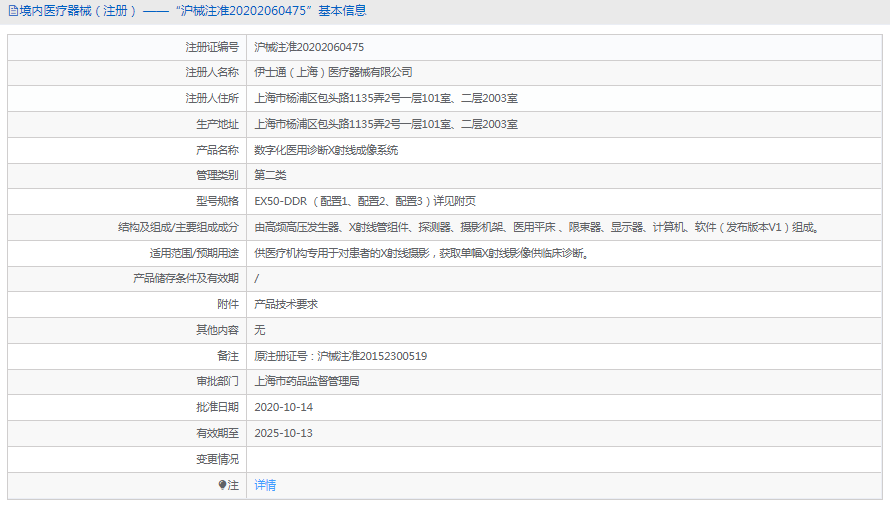Click the 结构及组成/主要组成成分 label
This screenshot has height=506, width=890.
[x=178, y=227]
